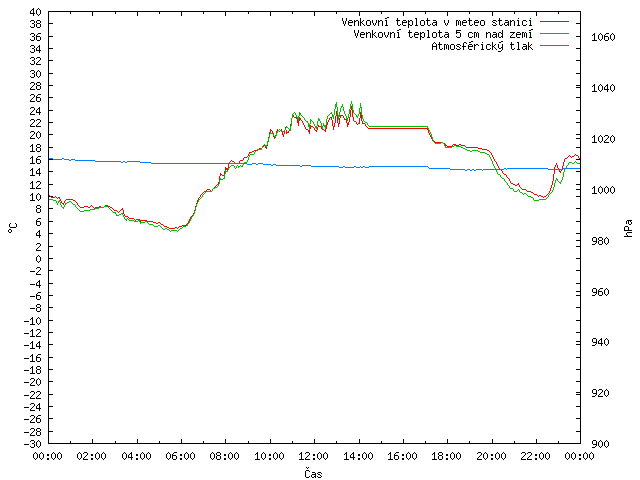Click legend label 'Atmosférický tlak'
Screen dimensions: 640x480
482,46
